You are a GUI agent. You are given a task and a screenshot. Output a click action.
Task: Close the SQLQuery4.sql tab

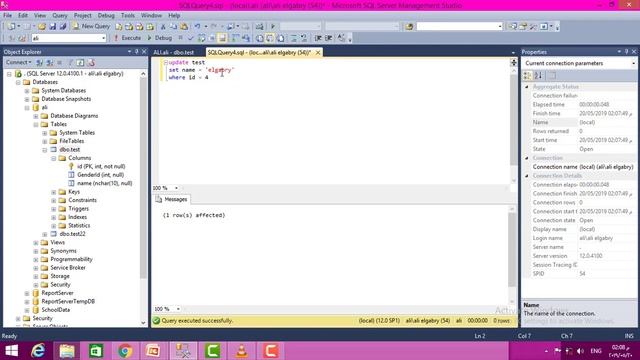318,52
